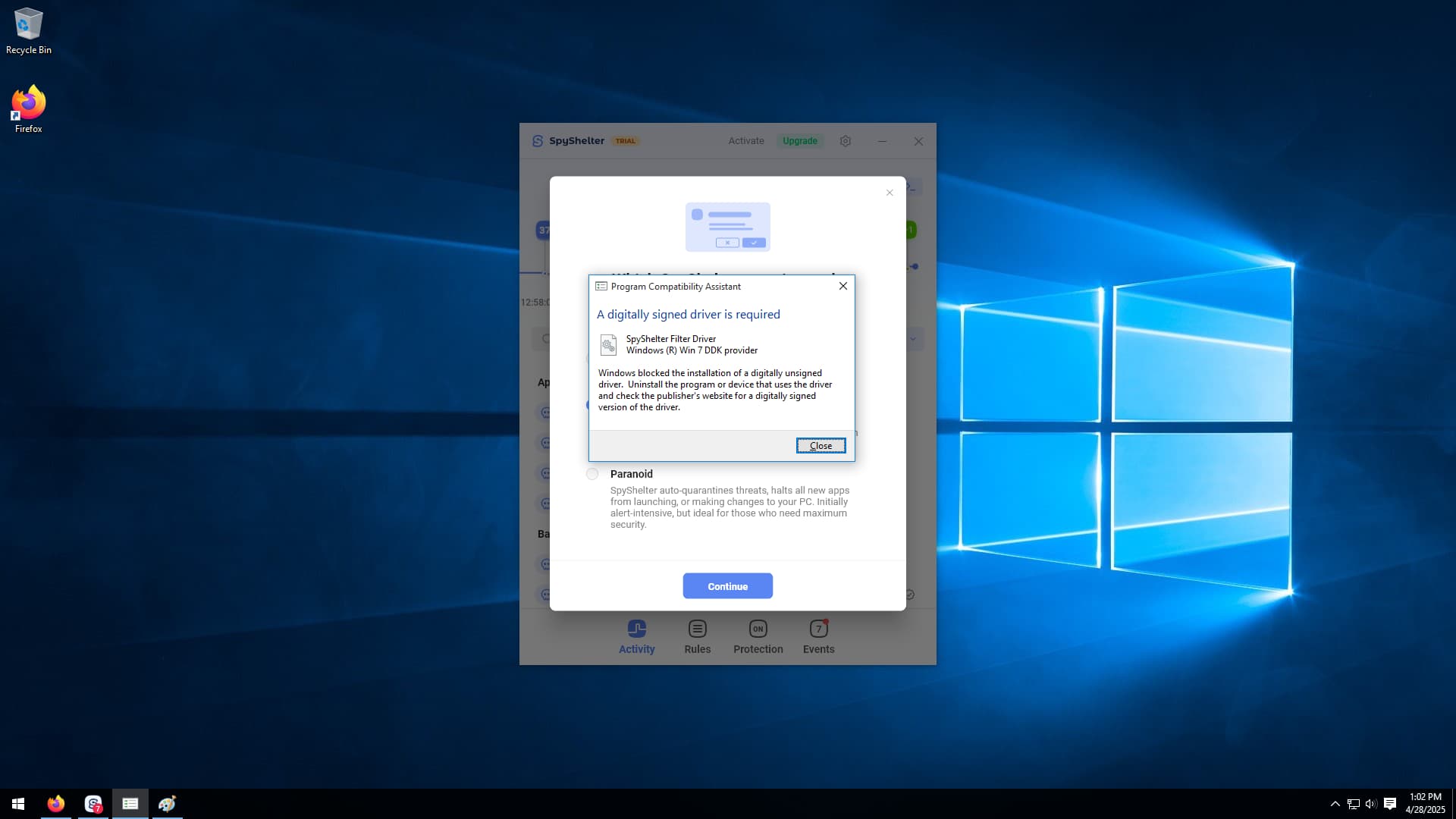
Task: Click X on Program Compatibility Assistant title bar
Action: point(843,286)
